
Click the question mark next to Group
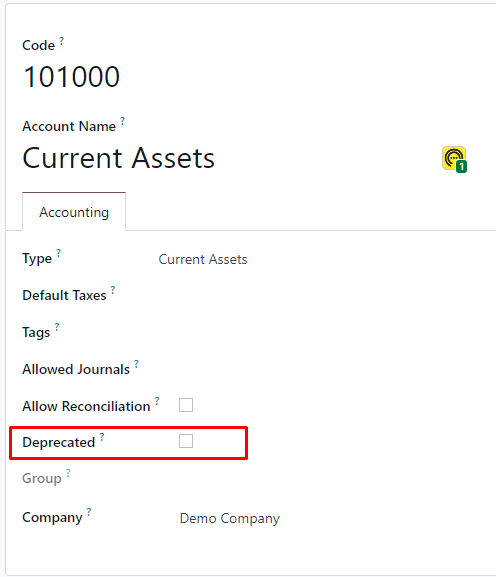(x=68, y=473)
